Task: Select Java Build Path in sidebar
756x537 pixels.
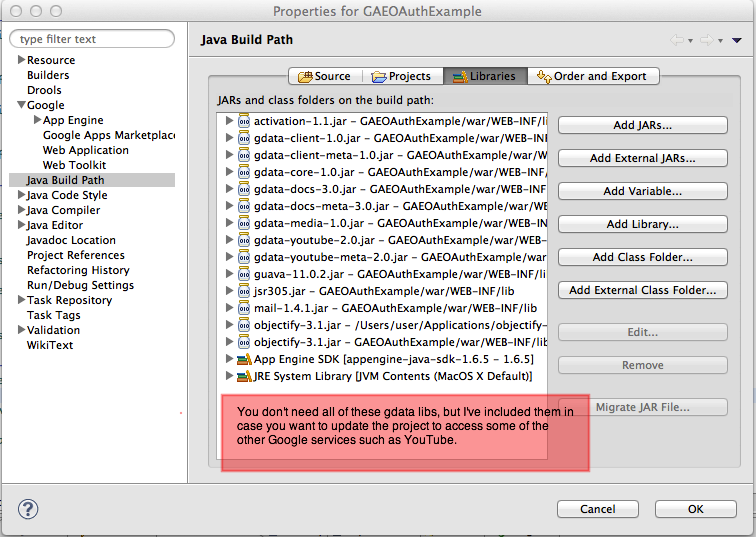Action: [x=66, y=180]
